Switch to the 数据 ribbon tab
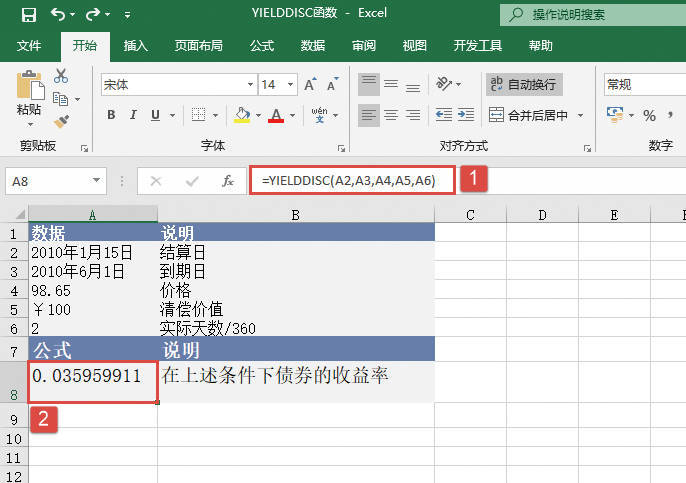686x483 pixels. click(312, 46)
